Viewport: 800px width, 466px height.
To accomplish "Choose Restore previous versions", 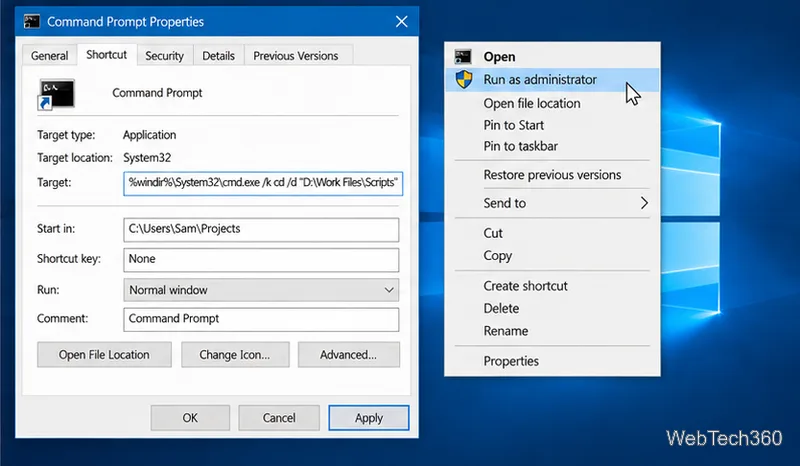I will coord(552,175).
